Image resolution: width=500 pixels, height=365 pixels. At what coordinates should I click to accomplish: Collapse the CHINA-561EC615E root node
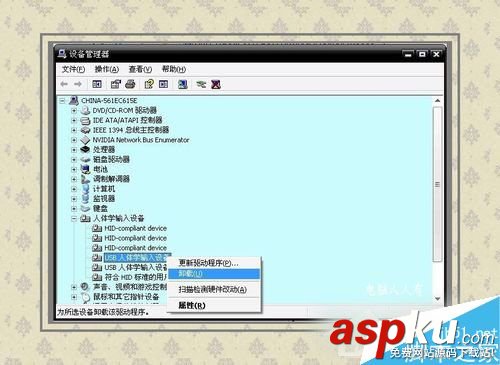[x=62, y=100]
